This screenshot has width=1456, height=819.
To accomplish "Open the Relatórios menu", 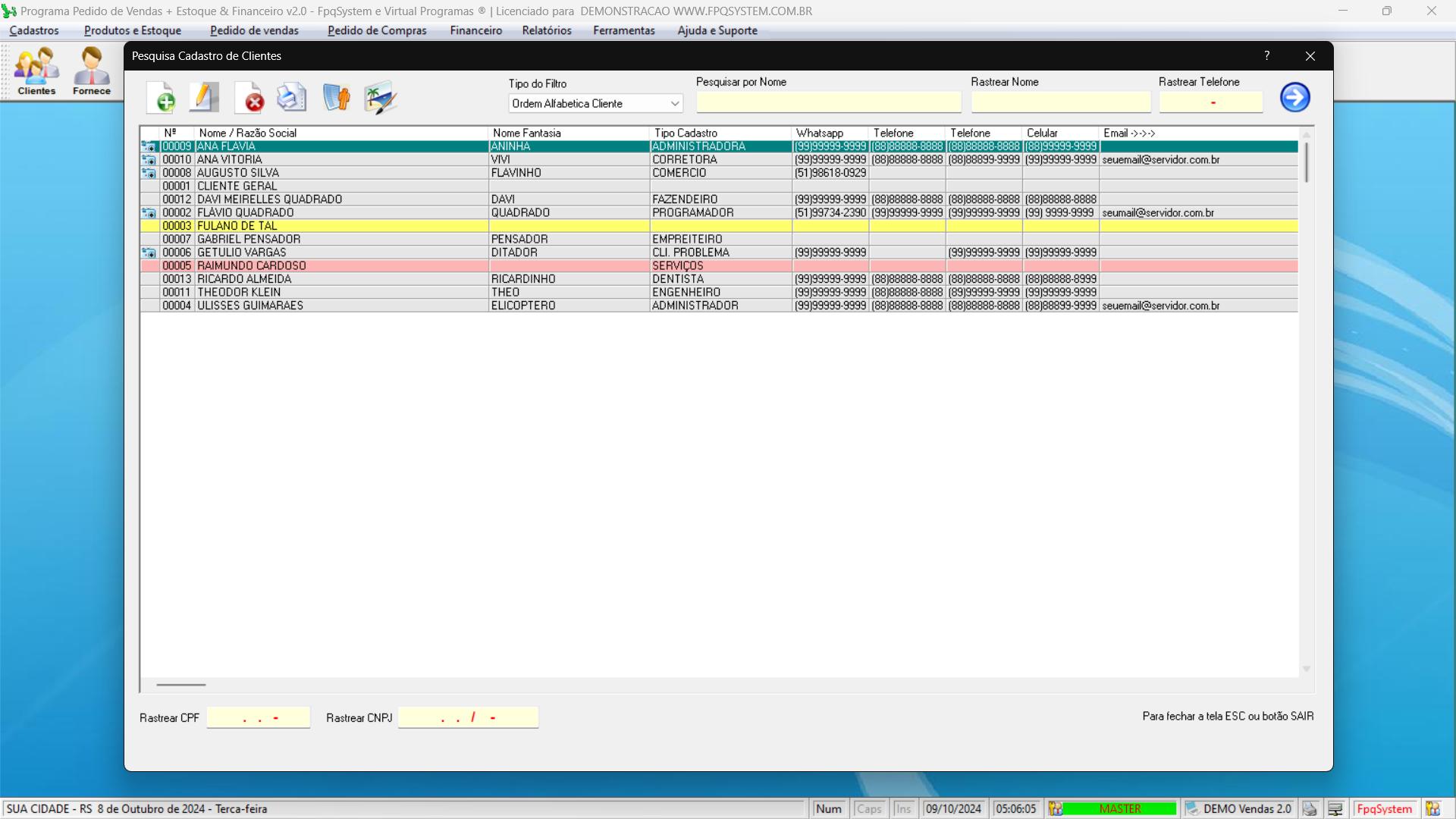I will [547, 31].
